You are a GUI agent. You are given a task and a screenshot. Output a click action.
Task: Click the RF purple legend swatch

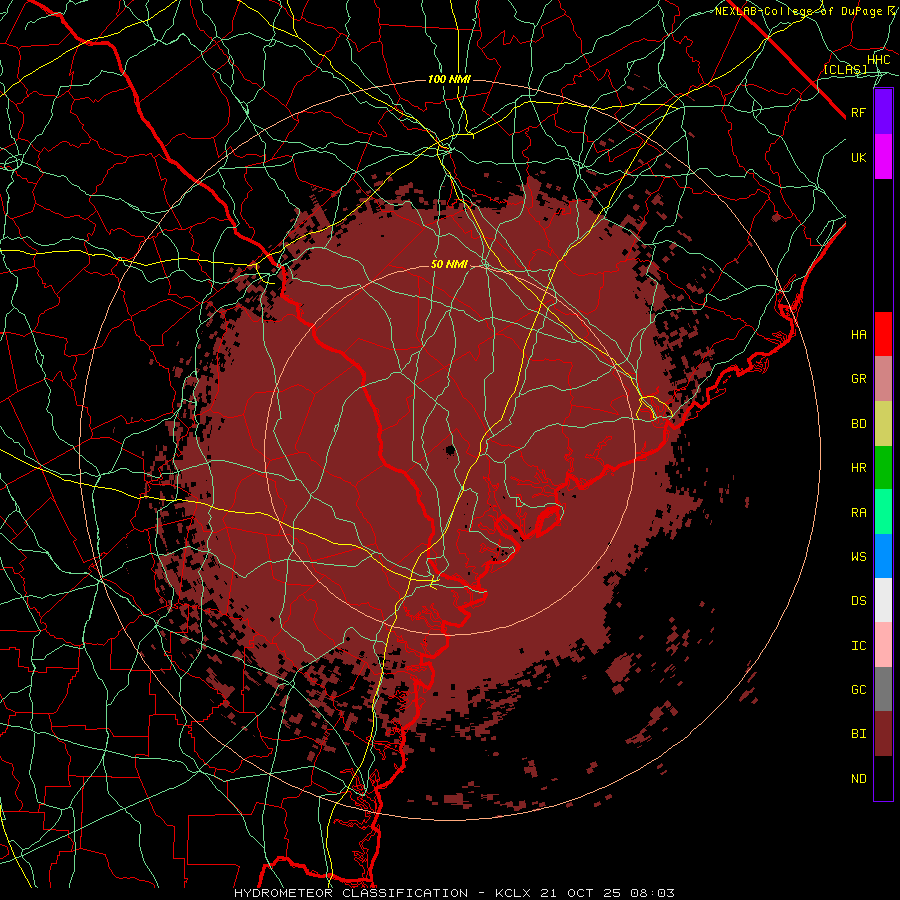click(883, 112)
